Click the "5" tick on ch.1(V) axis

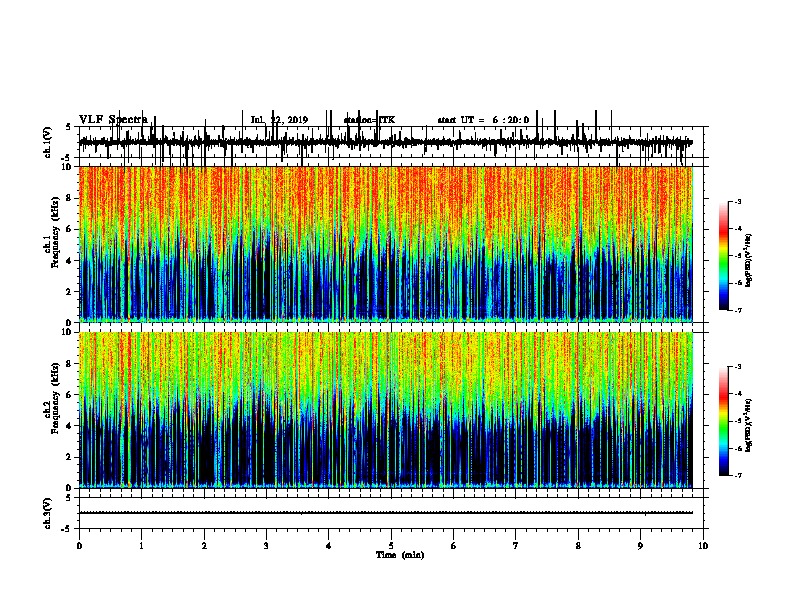[x=69, y=127]
